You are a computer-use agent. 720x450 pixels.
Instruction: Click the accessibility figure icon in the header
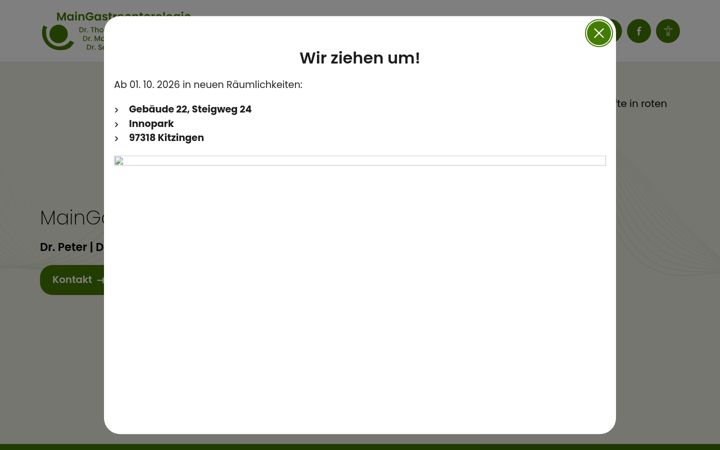click(x=668, y=31)
